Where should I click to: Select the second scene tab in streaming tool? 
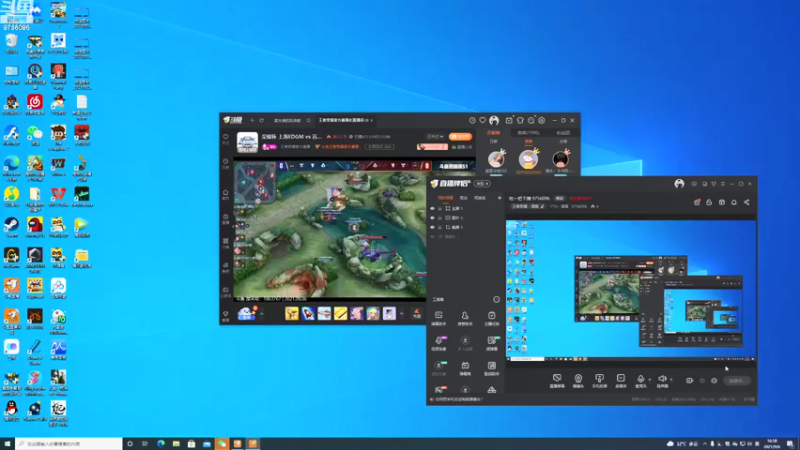[464, 198]
